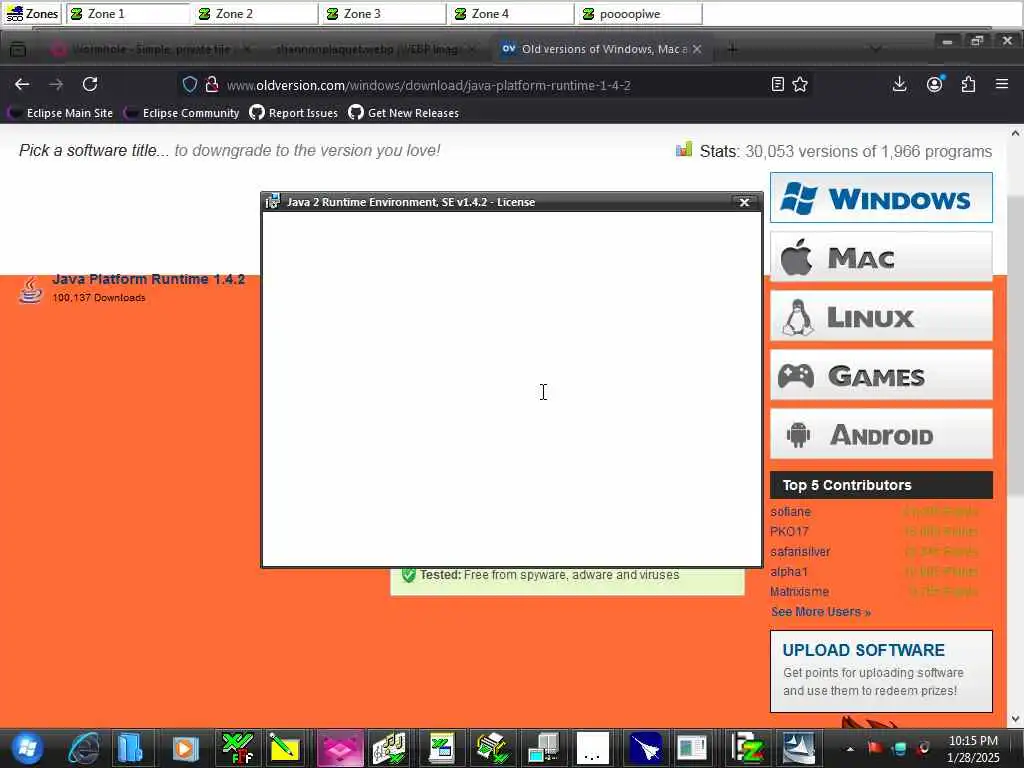Open Report Issues bookmark
This screenshot has width=1024, height=768.
coord(294,113)
